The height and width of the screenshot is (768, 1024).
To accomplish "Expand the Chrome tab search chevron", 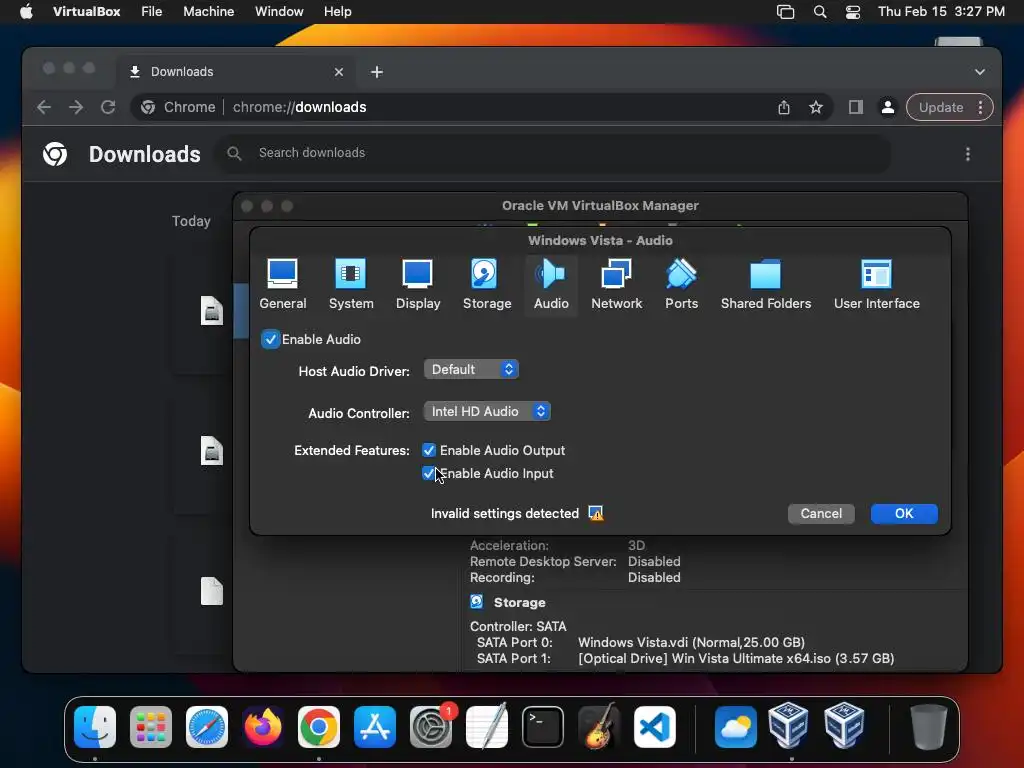I will [980, 72].
